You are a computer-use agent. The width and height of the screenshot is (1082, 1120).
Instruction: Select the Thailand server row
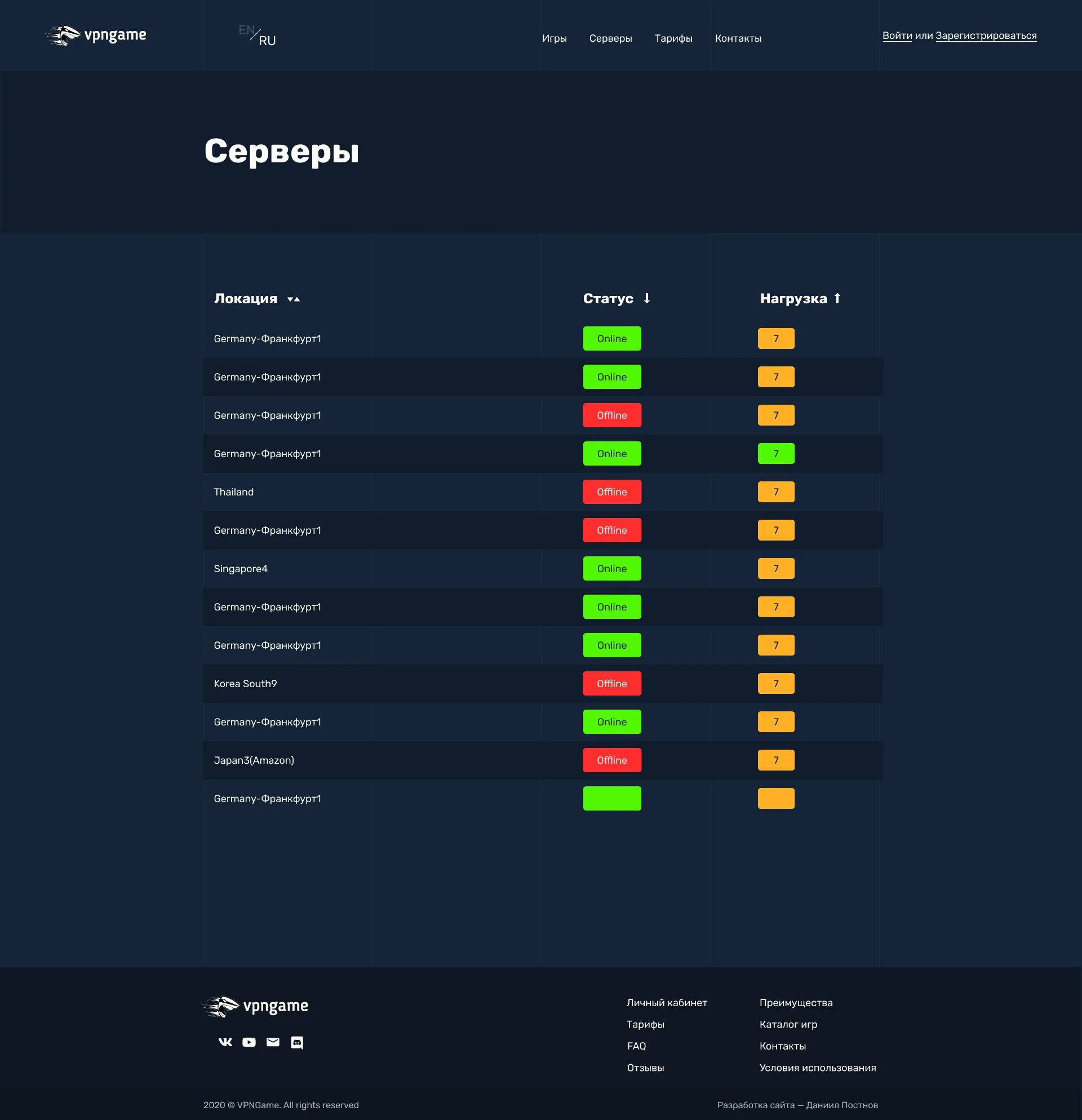[x=234, y=492]
